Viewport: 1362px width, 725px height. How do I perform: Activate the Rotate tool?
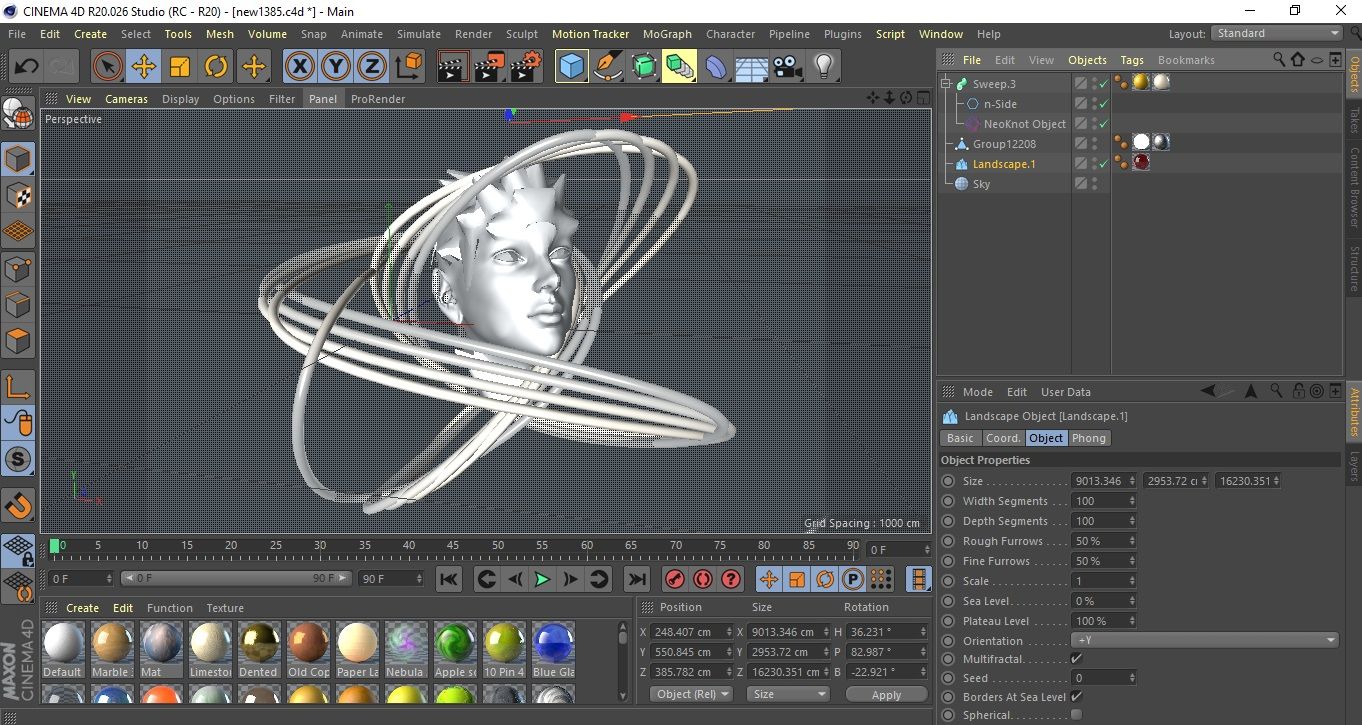click(x=216, y=67)
